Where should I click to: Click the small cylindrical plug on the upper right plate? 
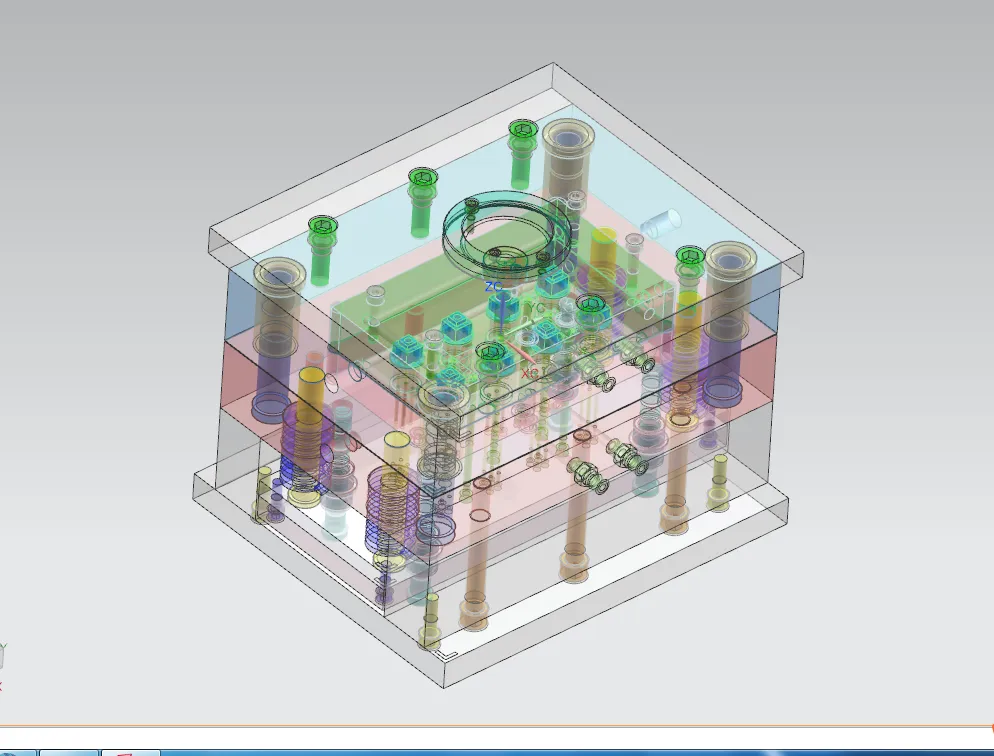tap(663, 222)
